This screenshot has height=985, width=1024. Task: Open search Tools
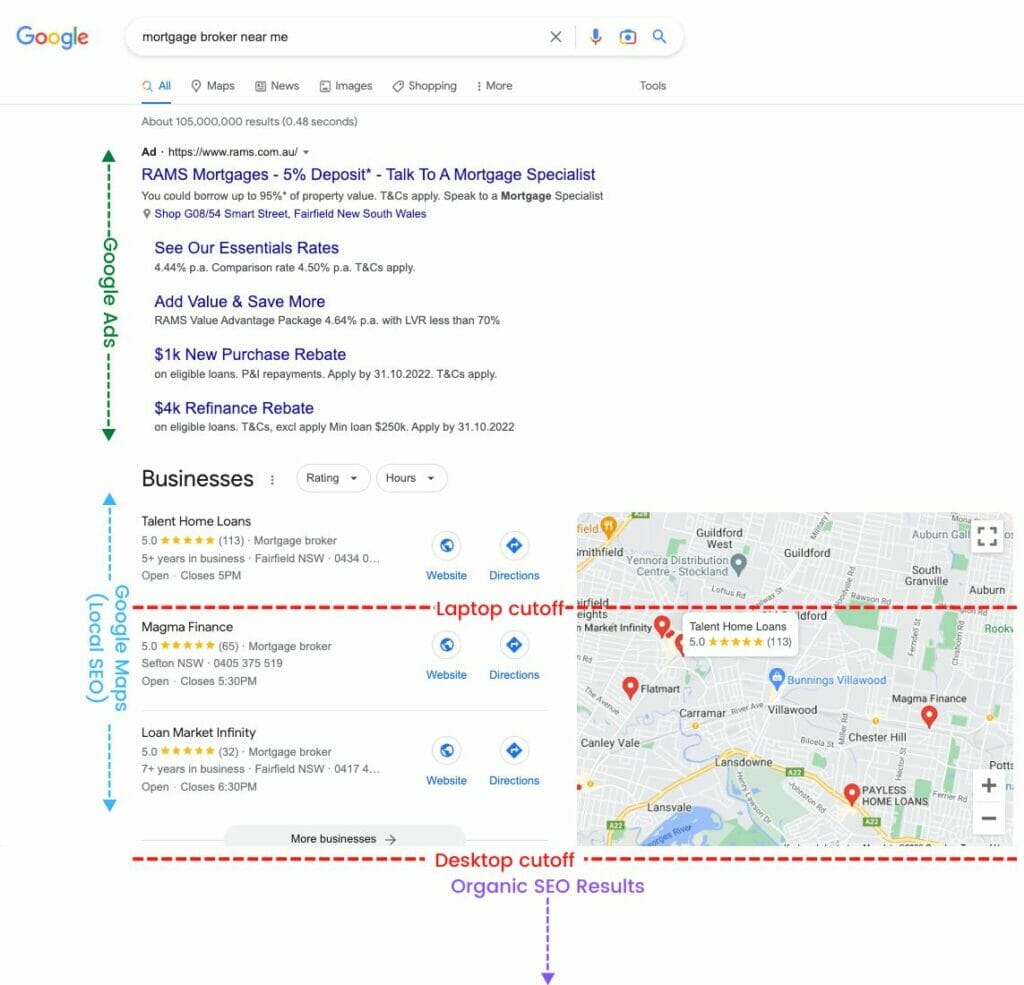click(x=652, y=86)
